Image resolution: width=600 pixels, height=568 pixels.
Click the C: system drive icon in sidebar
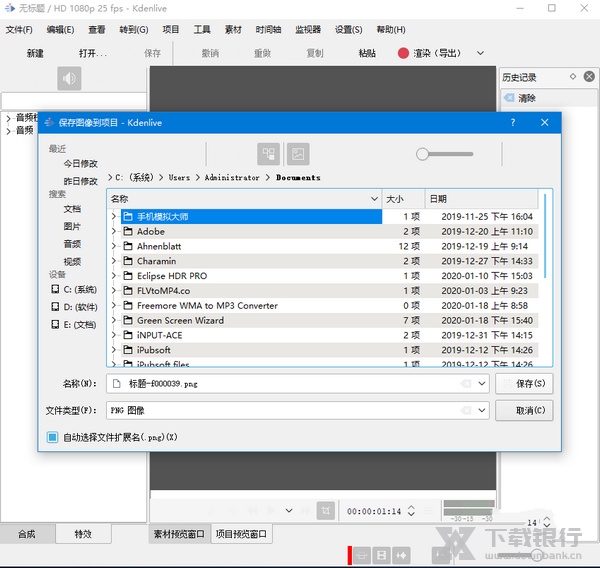click(55, 289)
